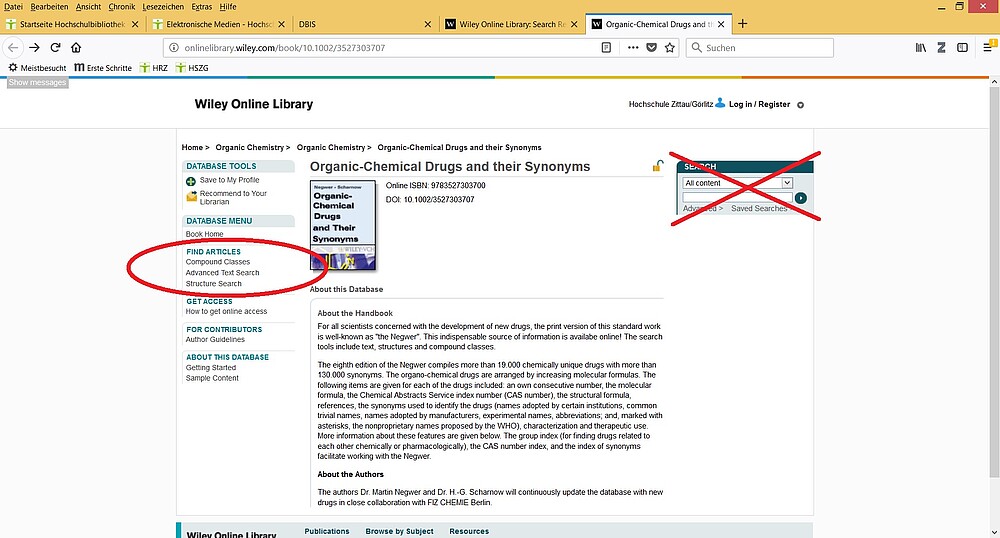Click the Recommend to Your Librarian envelope icon
The width and height of the screenshot is (1000, 538).
[191, 197]
